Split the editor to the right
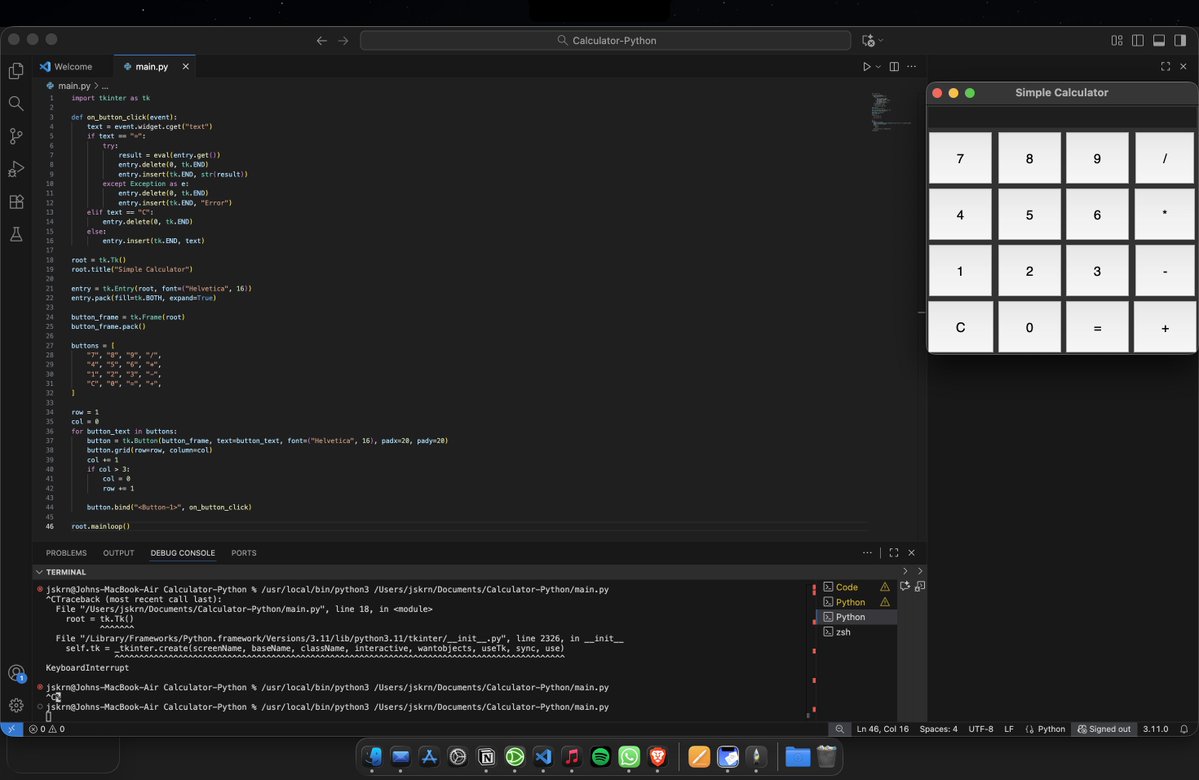The image size is (1199, 780). [x=894, y=67]
